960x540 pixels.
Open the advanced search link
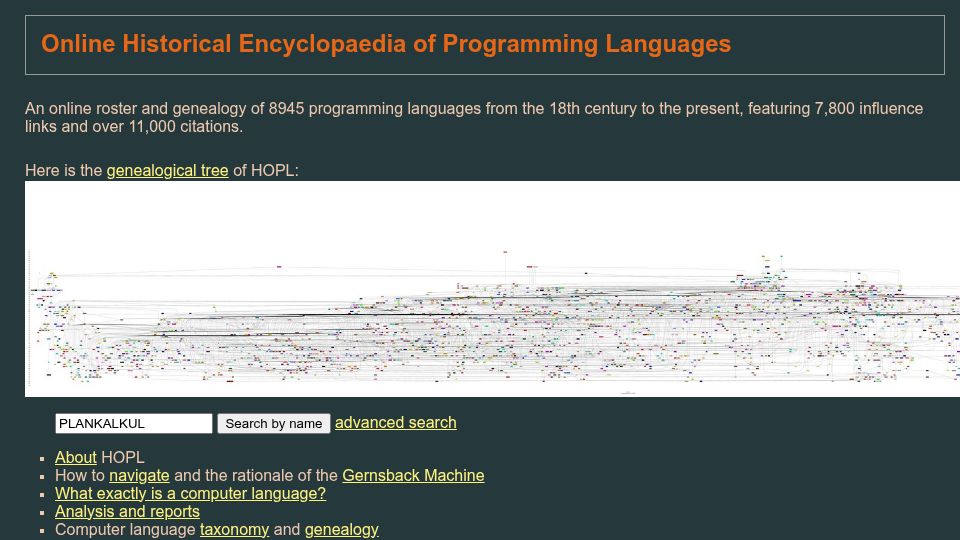[x=396, y=422]
